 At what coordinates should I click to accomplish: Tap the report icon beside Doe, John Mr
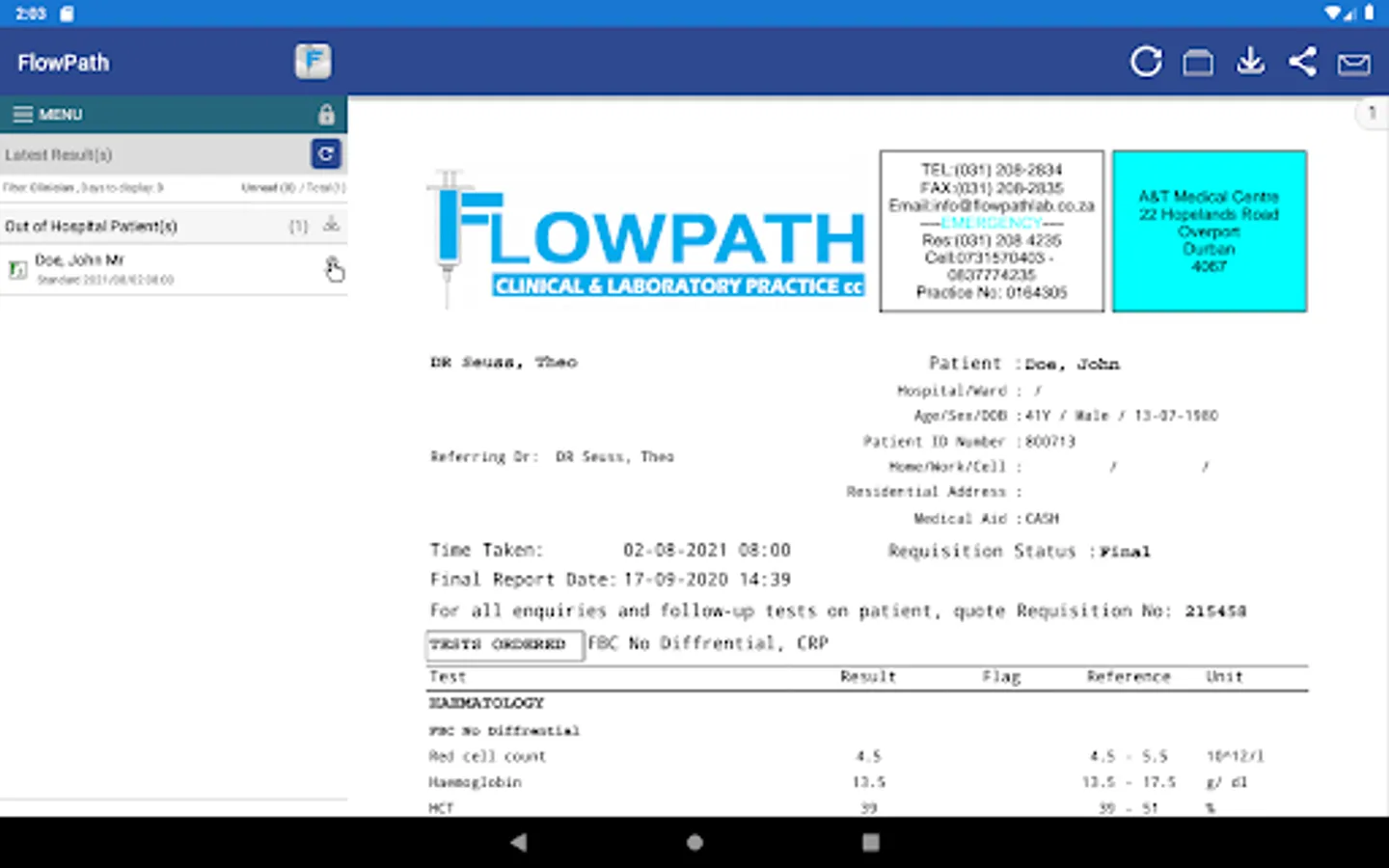(17, 270)
